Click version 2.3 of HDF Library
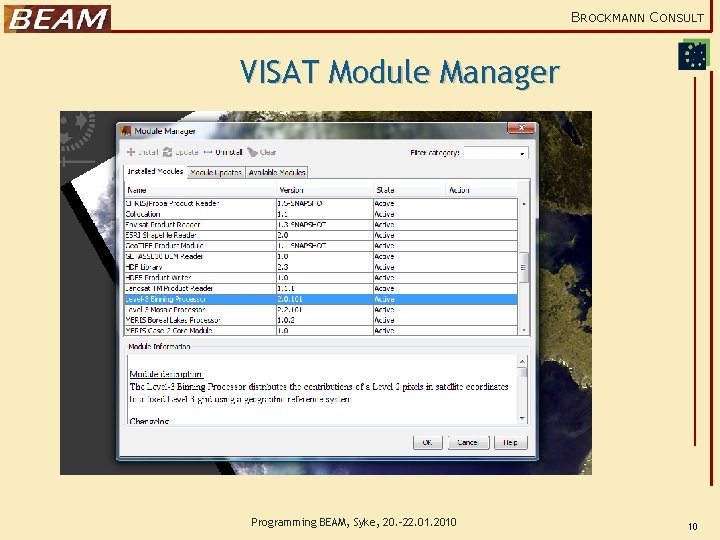This screenshot has height=540, width=720. tap(283, 267)
